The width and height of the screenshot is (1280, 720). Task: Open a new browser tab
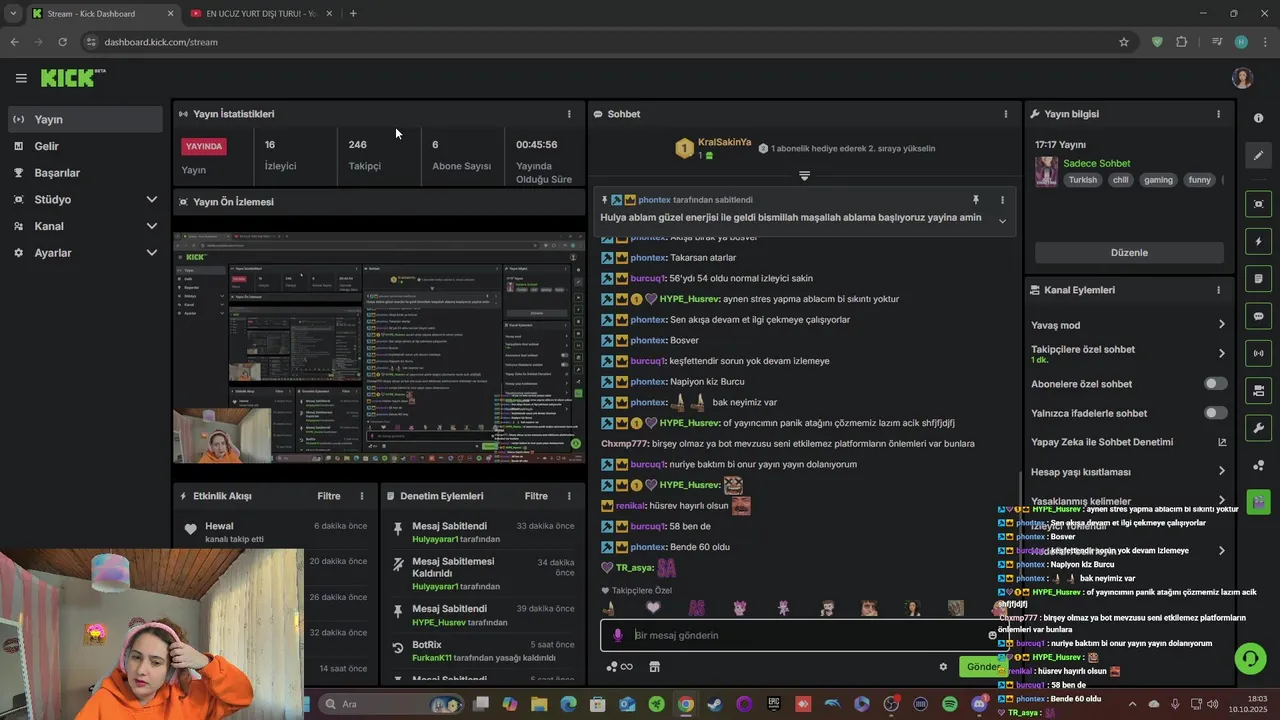click(353, 14)
